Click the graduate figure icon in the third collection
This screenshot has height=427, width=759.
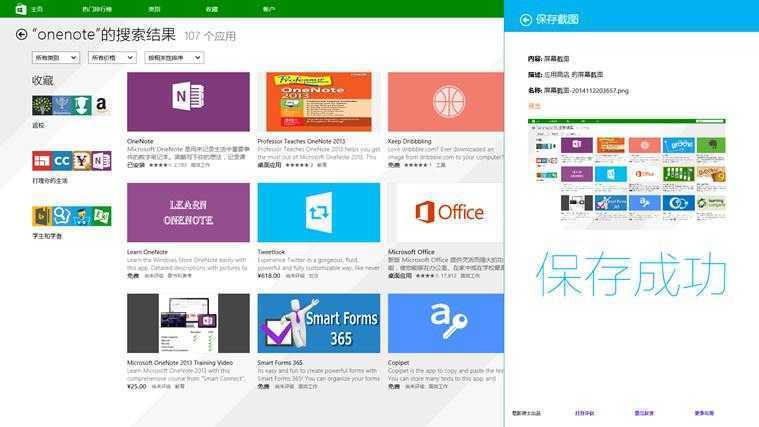[x=82, y=216]
